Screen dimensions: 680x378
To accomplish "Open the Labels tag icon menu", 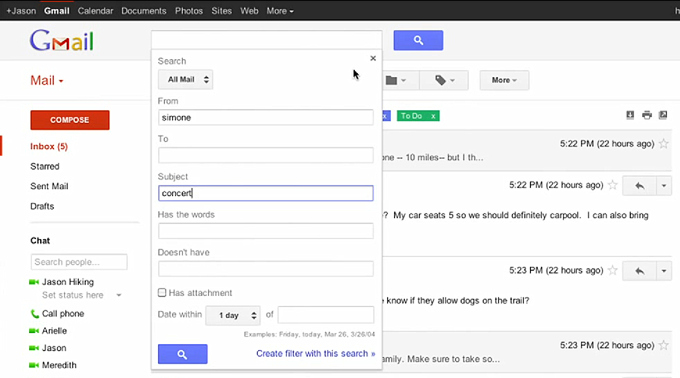I will (x=445, y=80).
